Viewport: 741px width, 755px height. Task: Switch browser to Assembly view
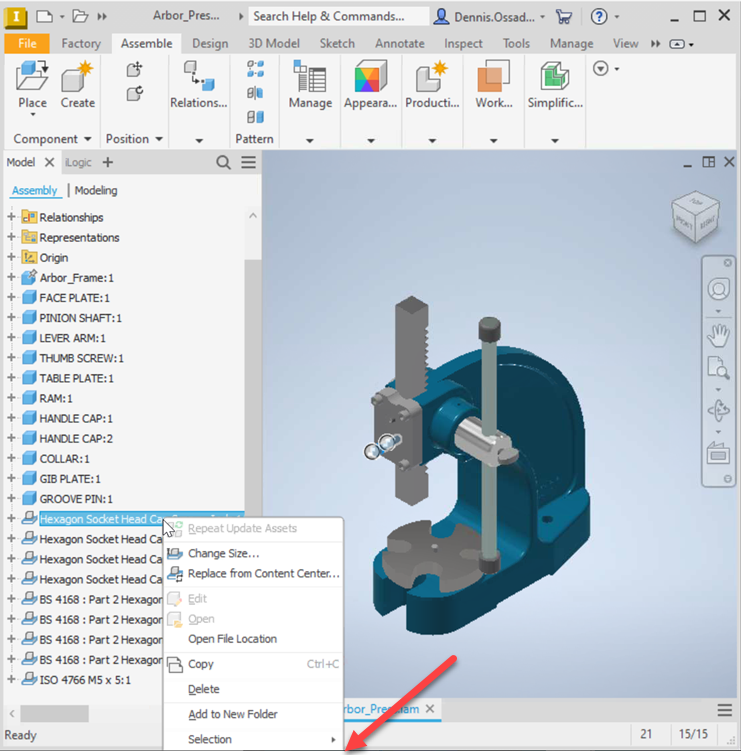pyautogui.click(x=35, y=191)
